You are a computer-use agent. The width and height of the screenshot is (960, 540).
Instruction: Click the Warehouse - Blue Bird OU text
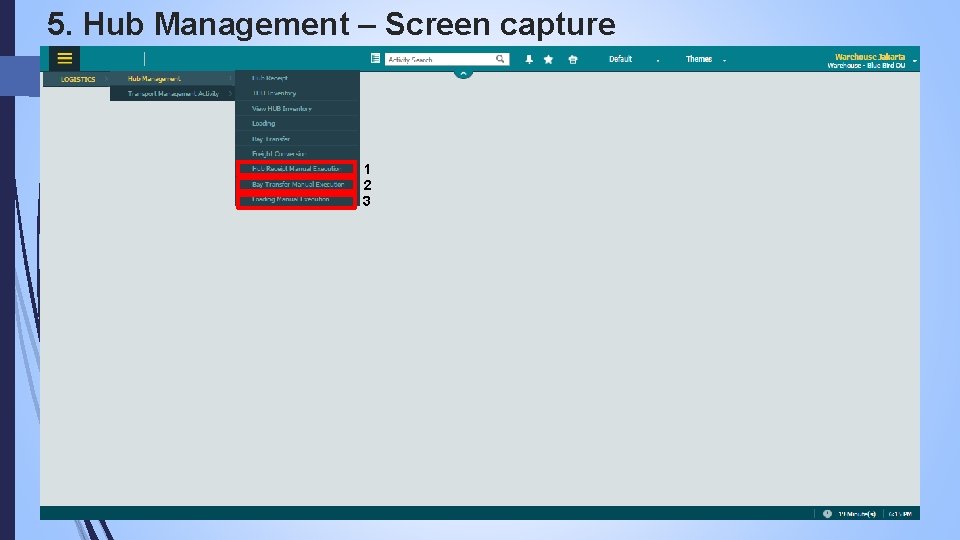(x=866, y=66)
